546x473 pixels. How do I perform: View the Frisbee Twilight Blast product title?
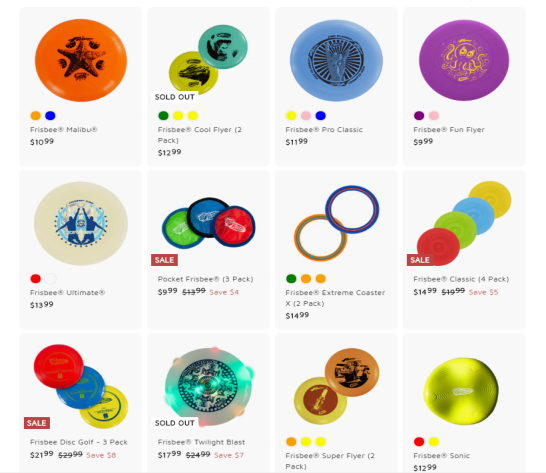201,442
